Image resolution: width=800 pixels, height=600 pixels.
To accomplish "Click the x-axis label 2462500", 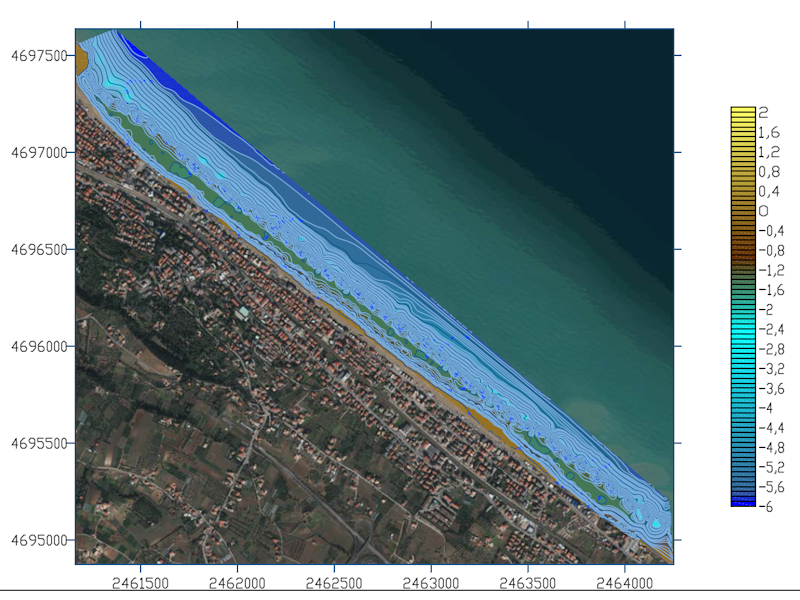I will [x=334, y=583].
